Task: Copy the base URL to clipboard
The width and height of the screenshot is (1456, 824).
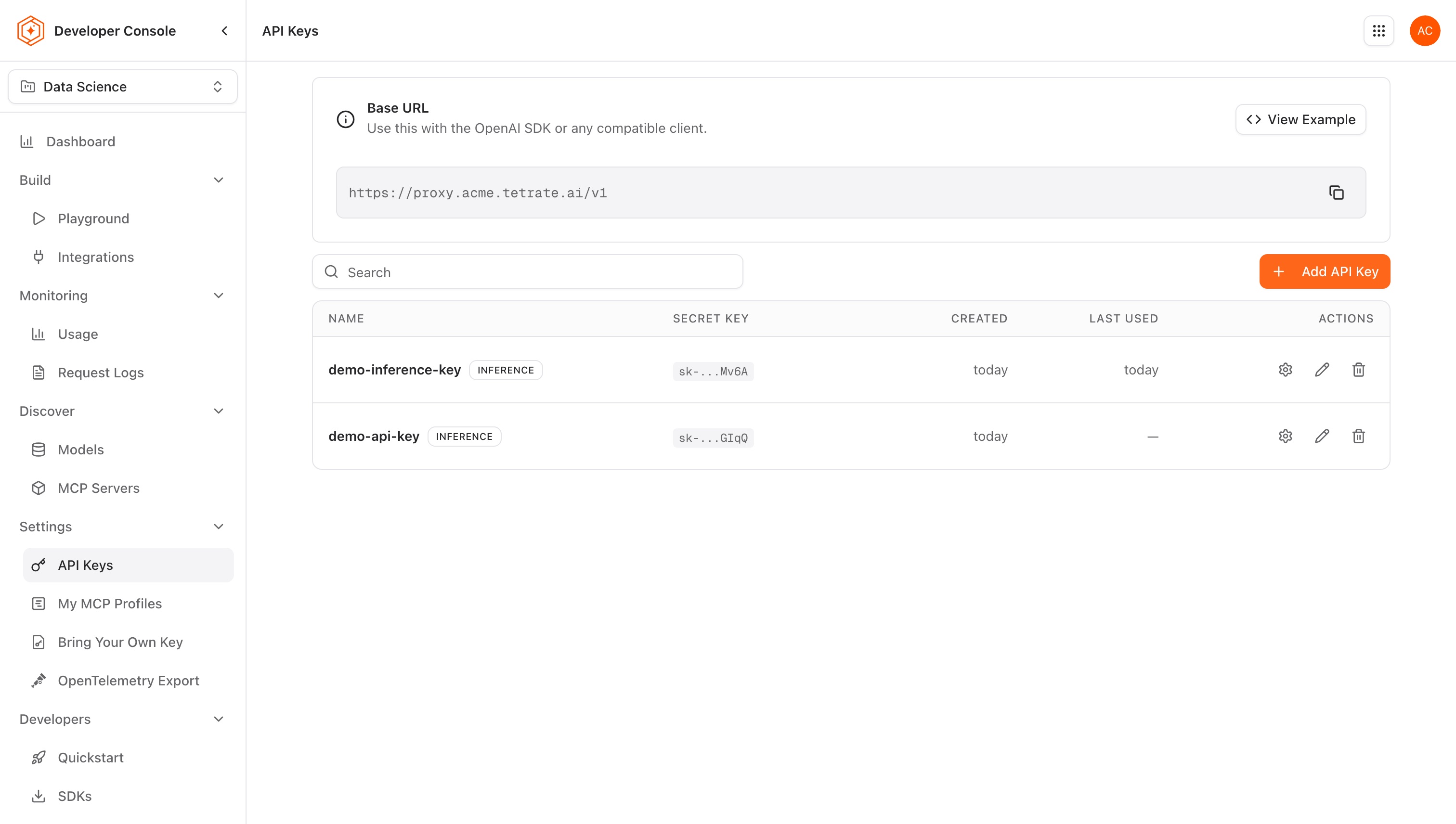Action: (1336, 193)
